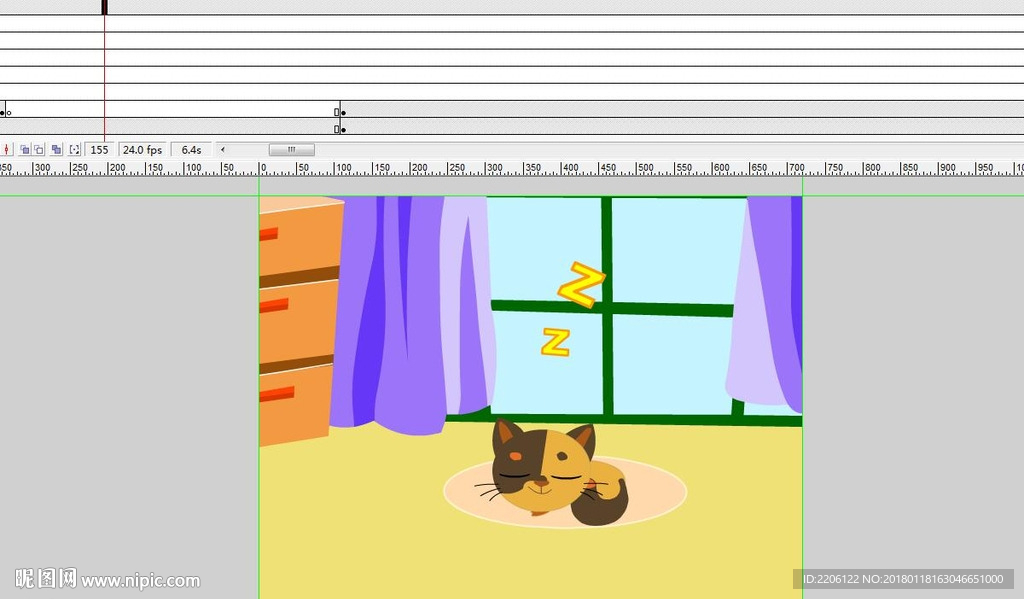Click the red playhead marker at the top

coord(104,7)
